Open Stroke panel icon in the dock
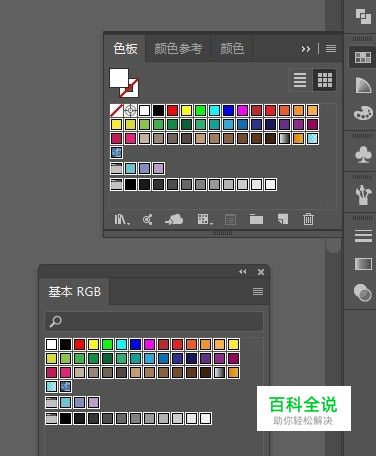The image size is (376, 456). [363, 236]
